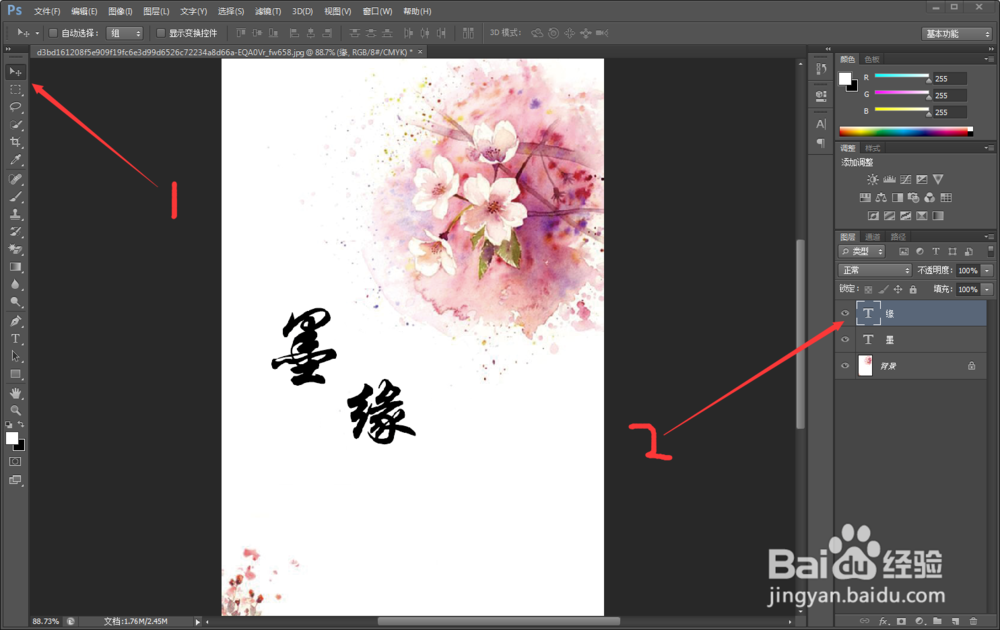Toggle lock position icon
1000x630 pixels.
pyautogui.click(x=898, y=289)
